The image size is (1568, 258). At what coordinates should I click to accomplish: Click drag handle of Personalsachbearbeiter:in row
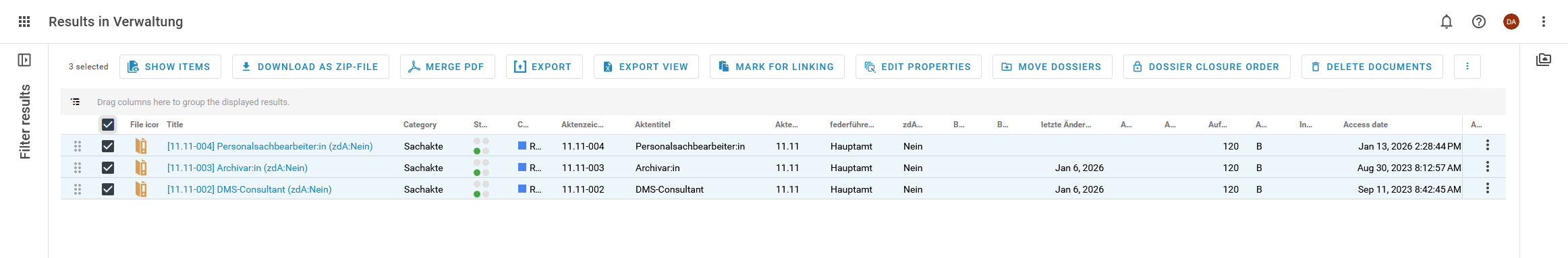coord(78,146)
